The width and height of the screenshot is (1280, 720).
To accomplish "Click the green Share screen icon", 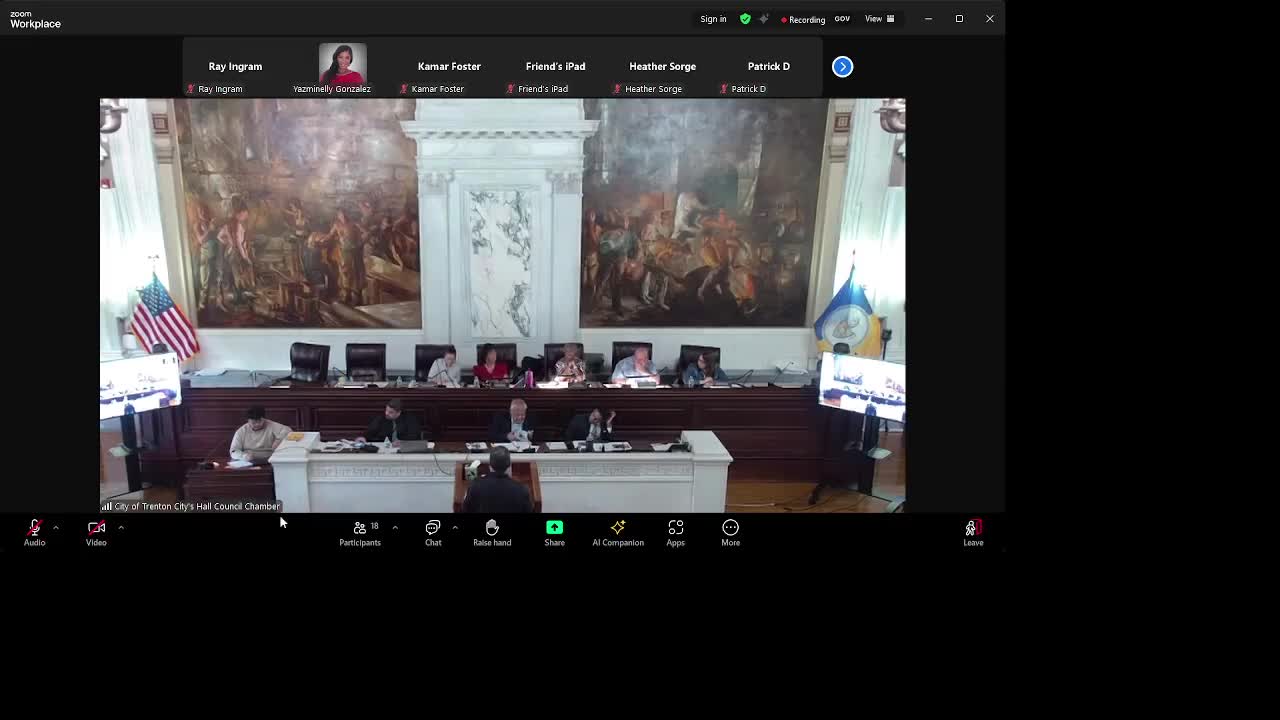I will pos(554,528).
